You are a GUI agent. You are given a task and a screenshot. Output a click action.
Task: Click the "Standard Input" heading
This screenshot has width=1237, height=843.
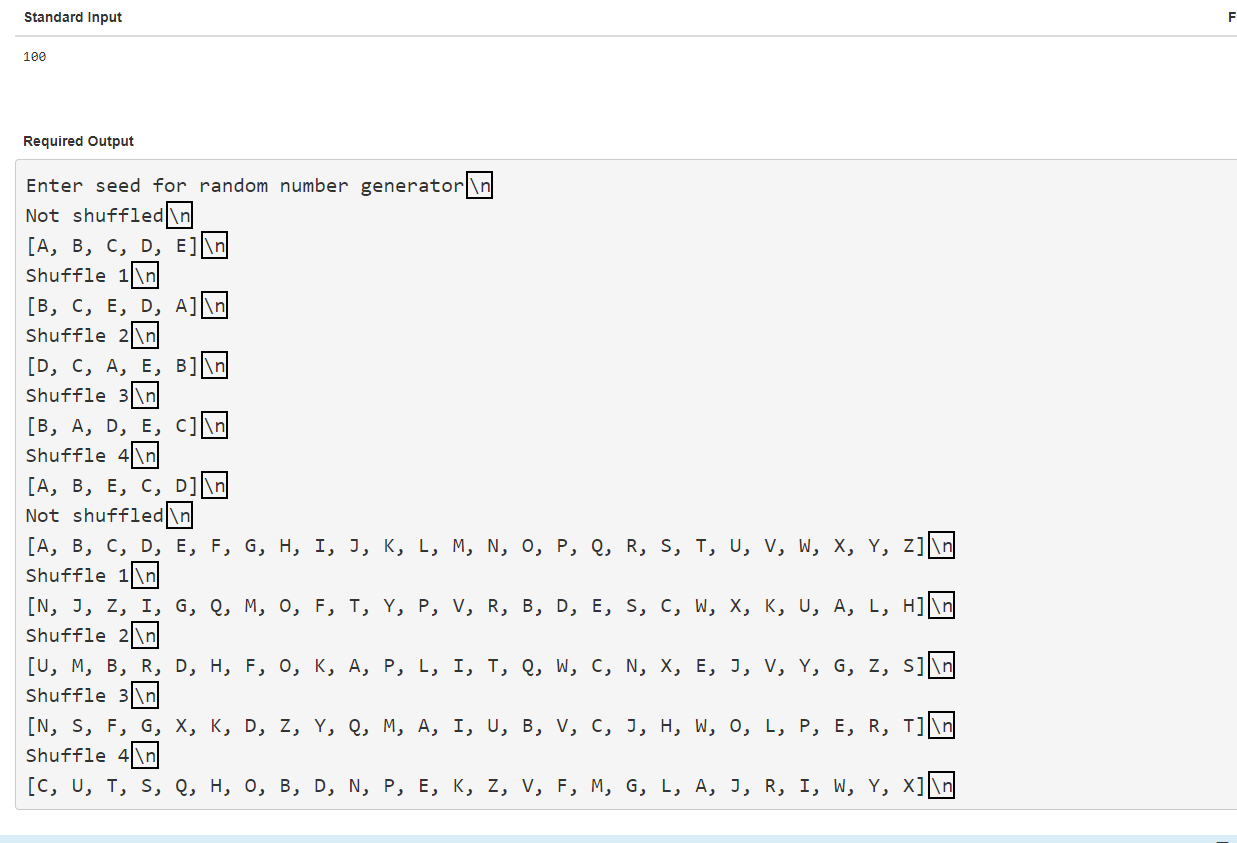click(73, 17)
